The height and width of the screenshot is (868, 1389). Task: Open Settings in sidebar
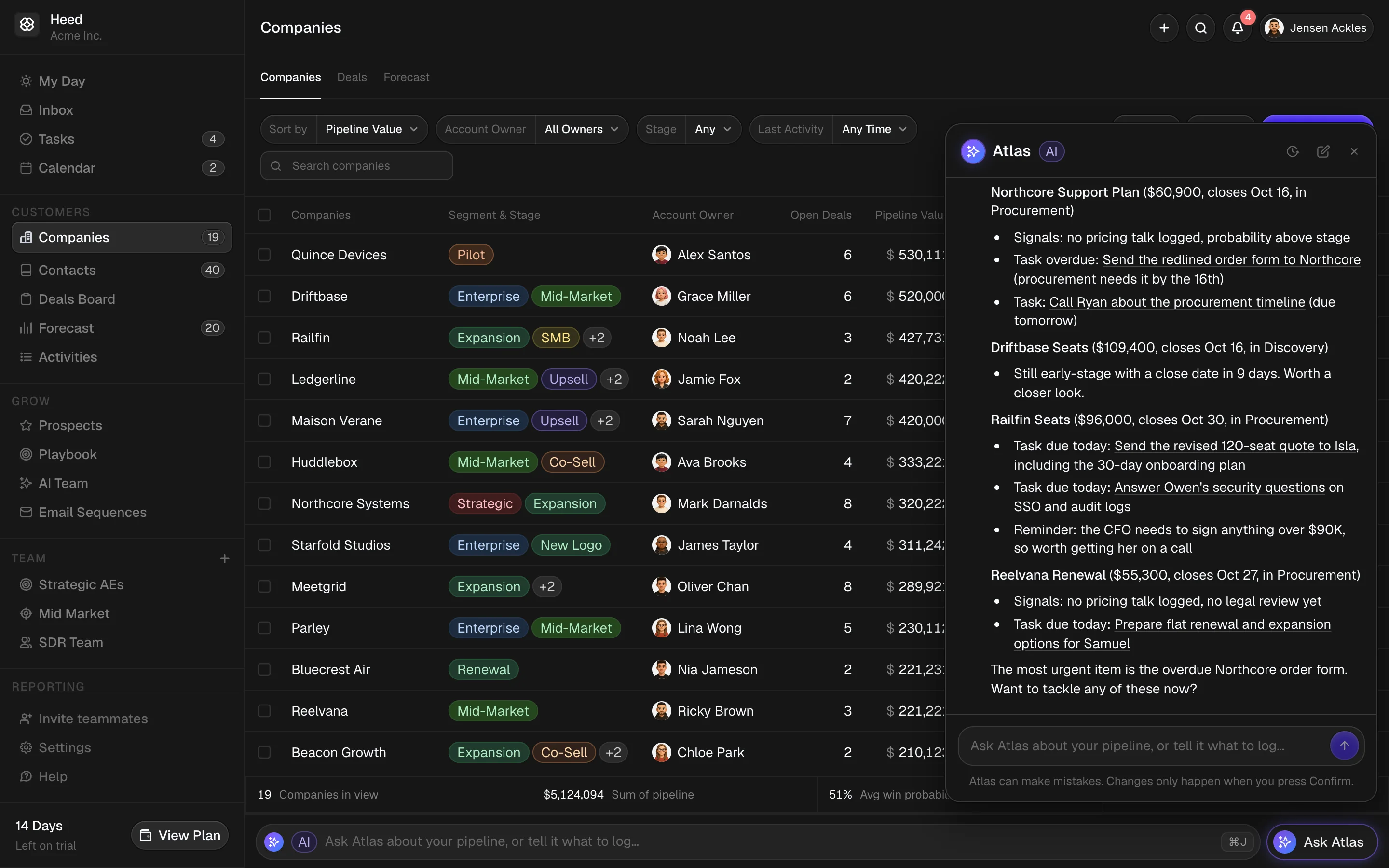point(122,747)
